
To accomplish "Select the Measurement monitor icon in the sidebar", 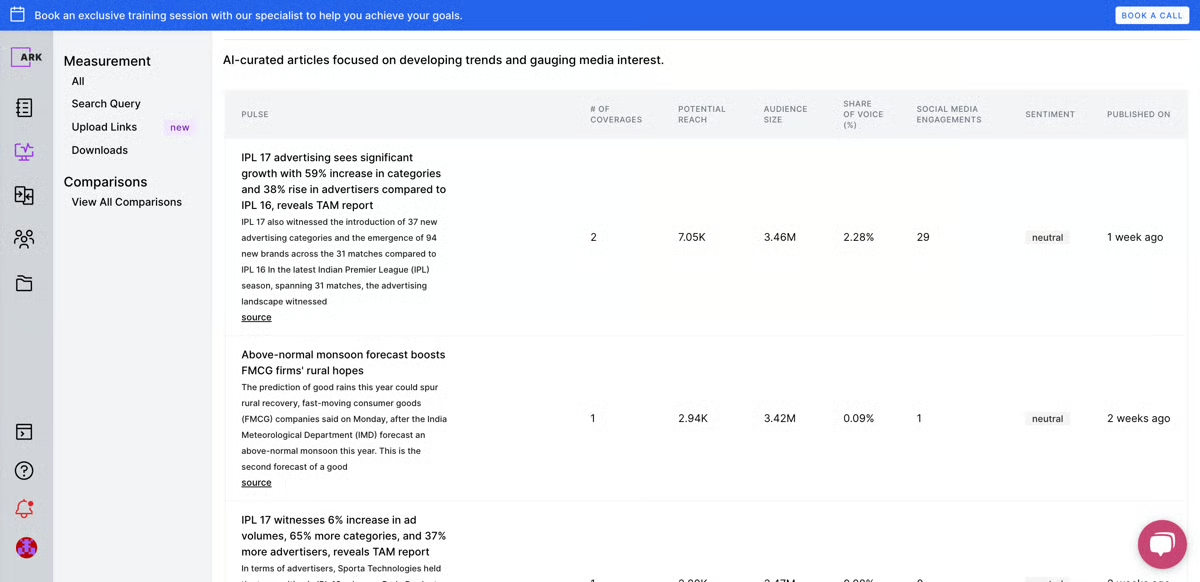I will 24,152.
